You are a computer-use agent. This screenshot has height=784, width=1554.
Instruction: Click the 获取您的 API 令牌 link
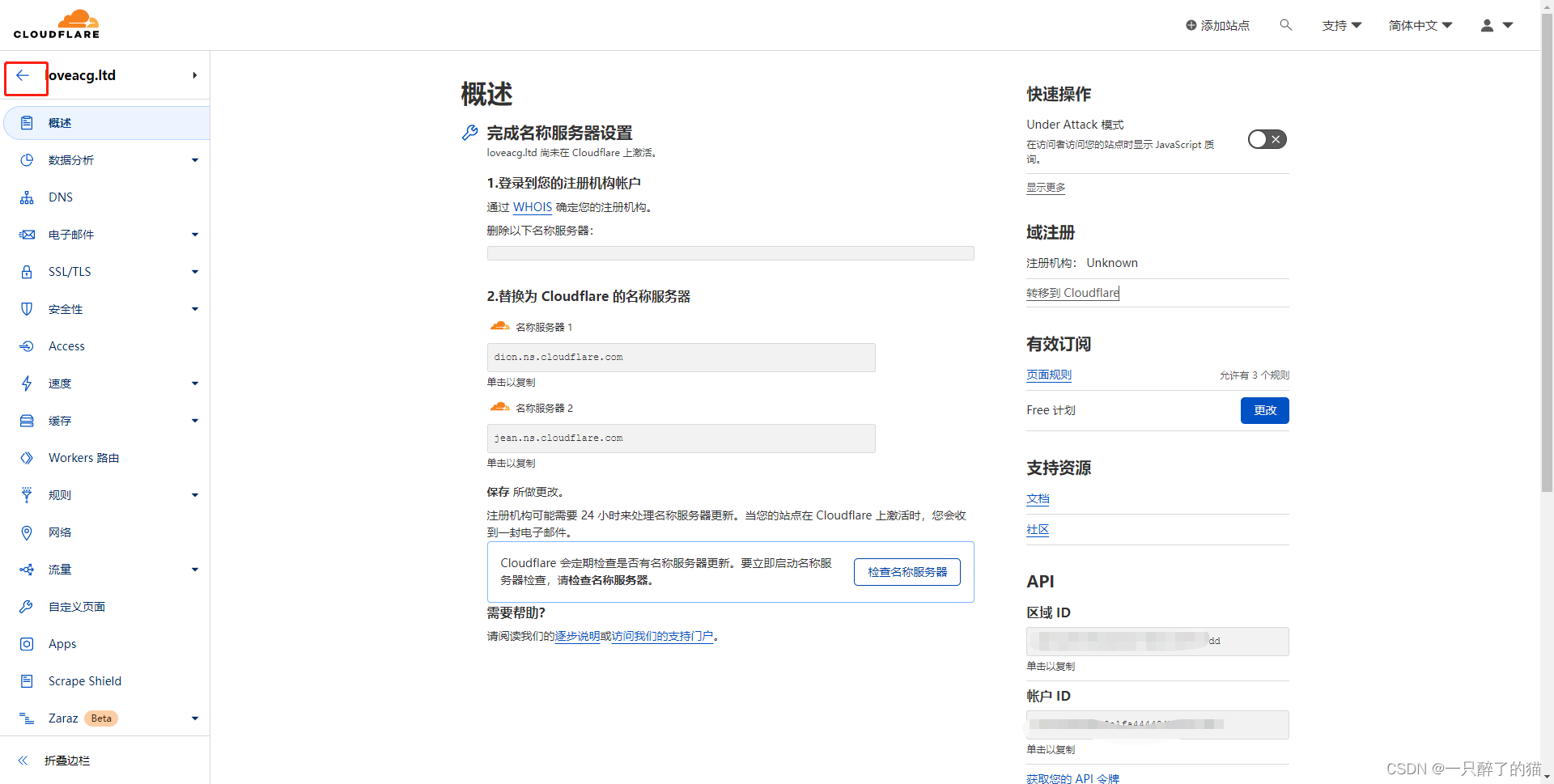coord(1072,778)
